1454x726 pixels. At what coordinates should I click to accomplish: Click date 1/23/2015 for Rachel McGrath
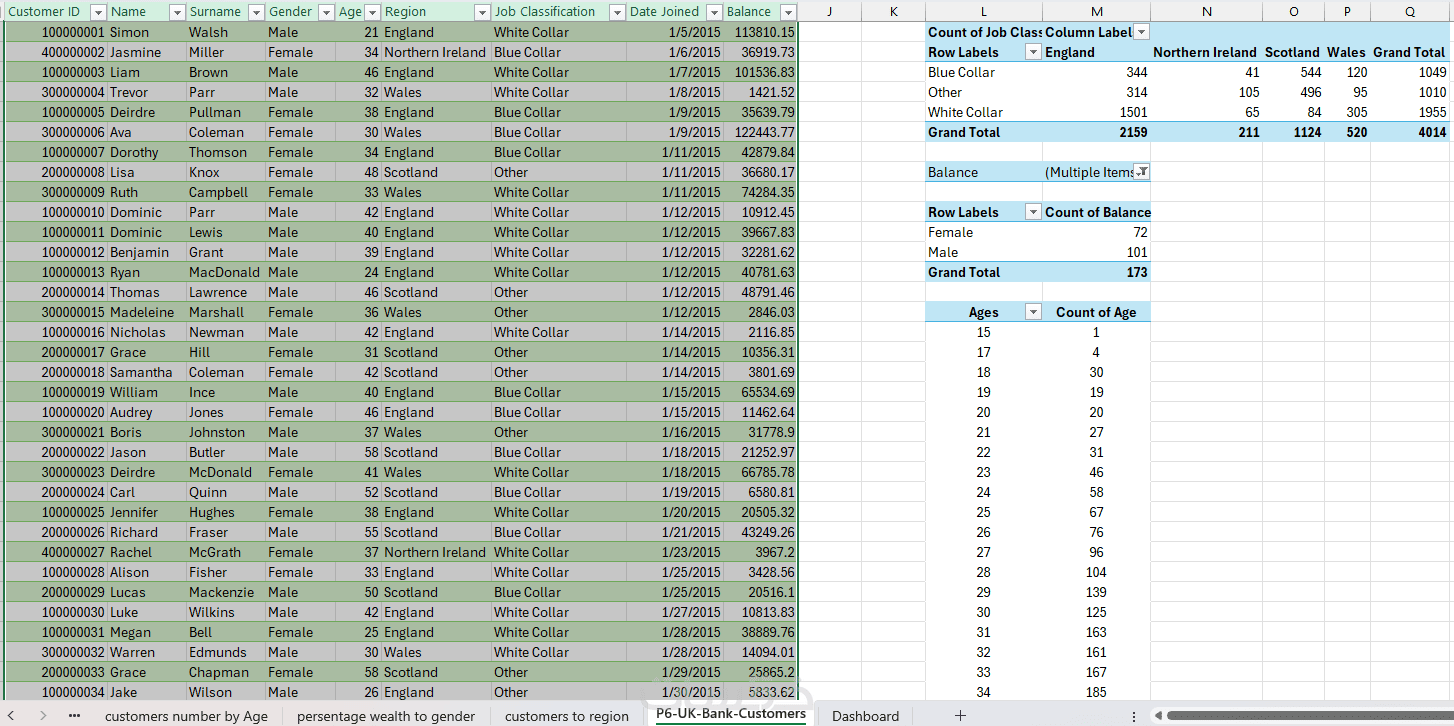click(x=675, y=552)
